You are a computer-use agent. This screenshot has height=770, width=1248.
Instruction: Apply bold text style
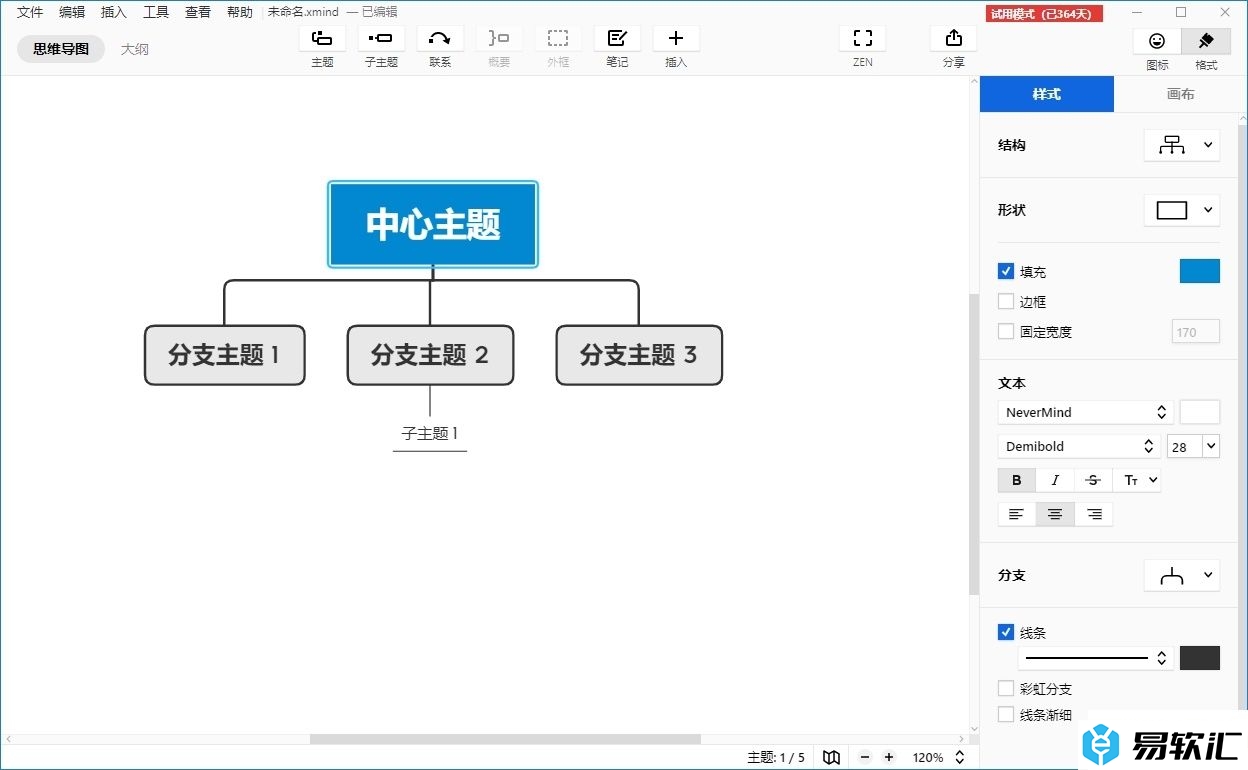click(1017, 480)
